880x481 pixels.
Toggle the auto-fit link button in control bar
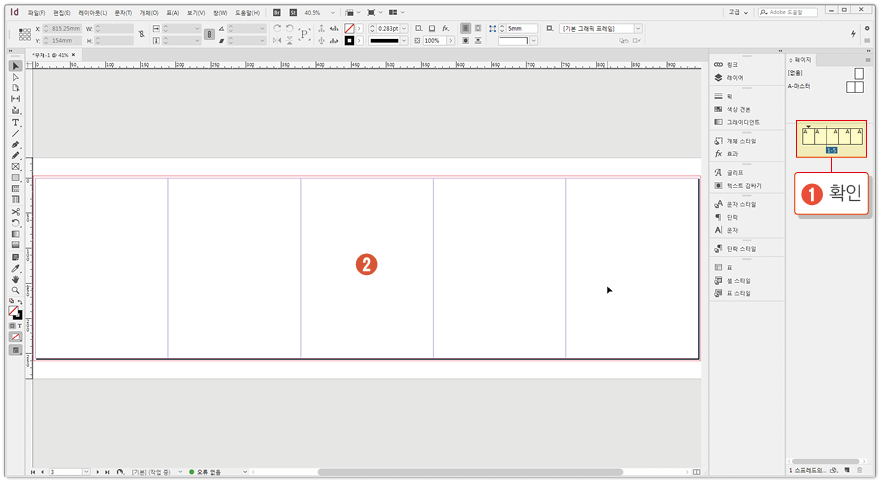click(x=209, y=34)
